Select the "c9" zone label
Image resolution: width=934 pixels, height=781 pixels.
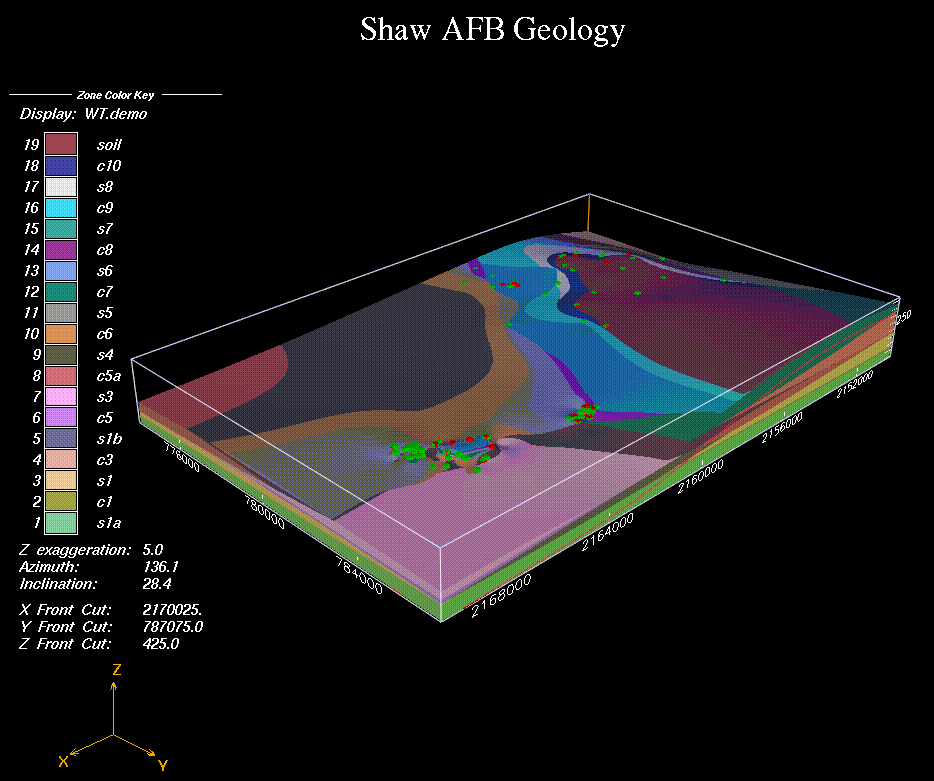105,207
